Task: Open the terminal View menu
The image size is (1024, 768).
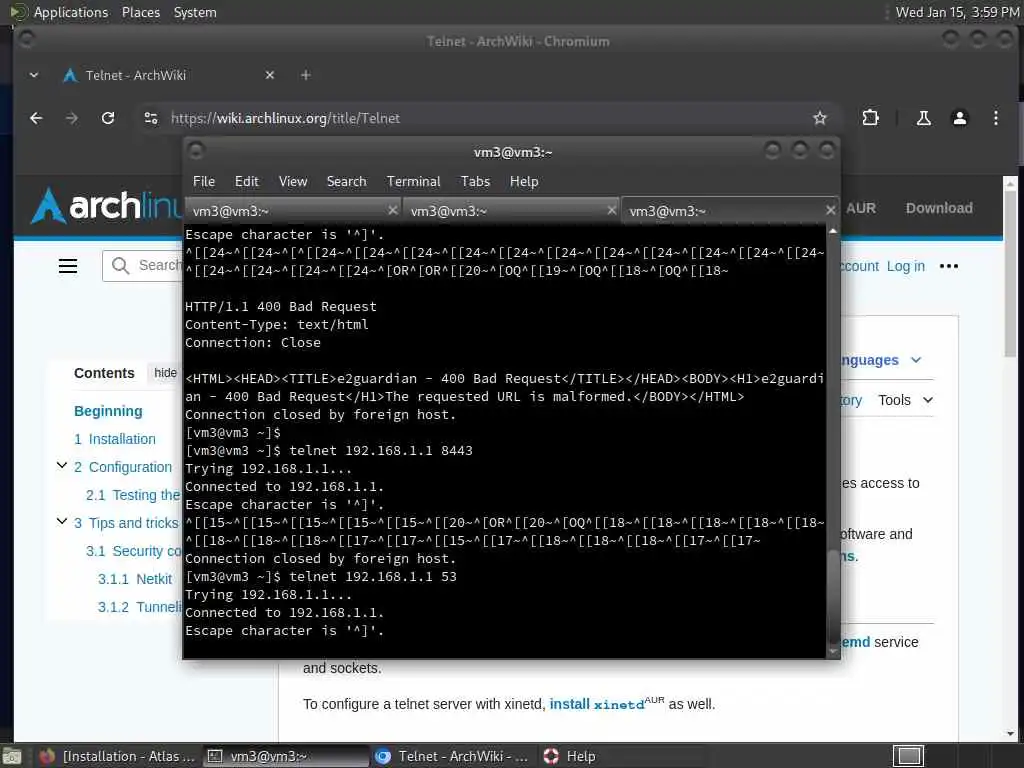Action: pyautogui.click(x=293, y=182)
